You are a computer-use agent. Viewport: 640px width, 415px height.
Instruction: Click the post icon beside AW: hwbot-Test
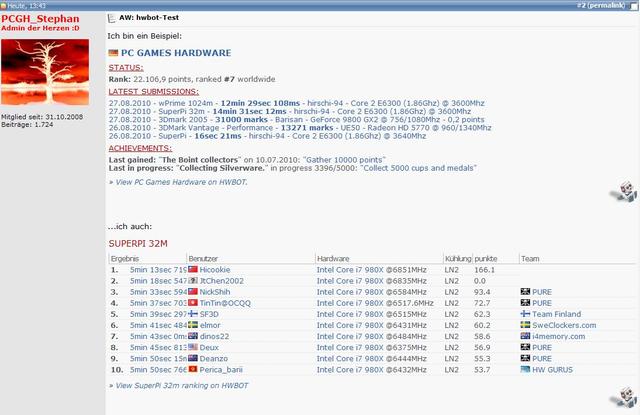pyautogui.click(x=111, y=18)
